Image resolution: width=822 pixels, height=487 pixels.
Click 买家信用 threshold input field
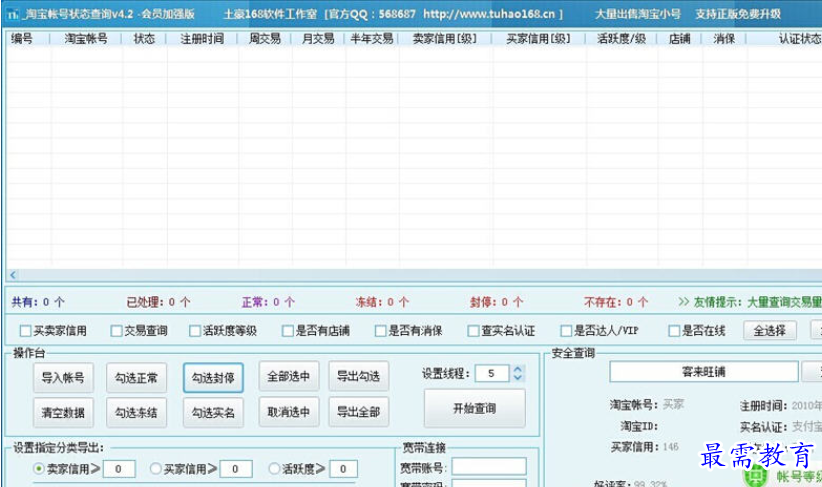[236, 469]
